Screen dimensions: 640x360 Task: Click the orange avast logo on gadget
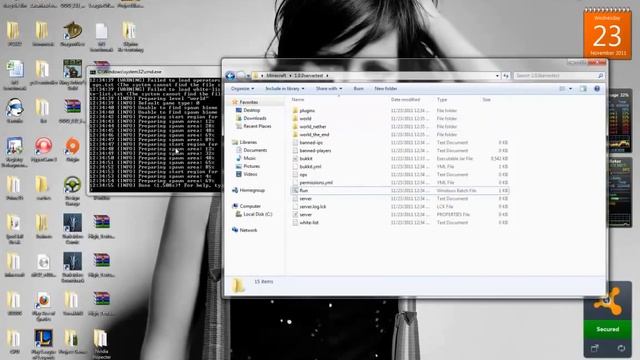pos(607,302)
